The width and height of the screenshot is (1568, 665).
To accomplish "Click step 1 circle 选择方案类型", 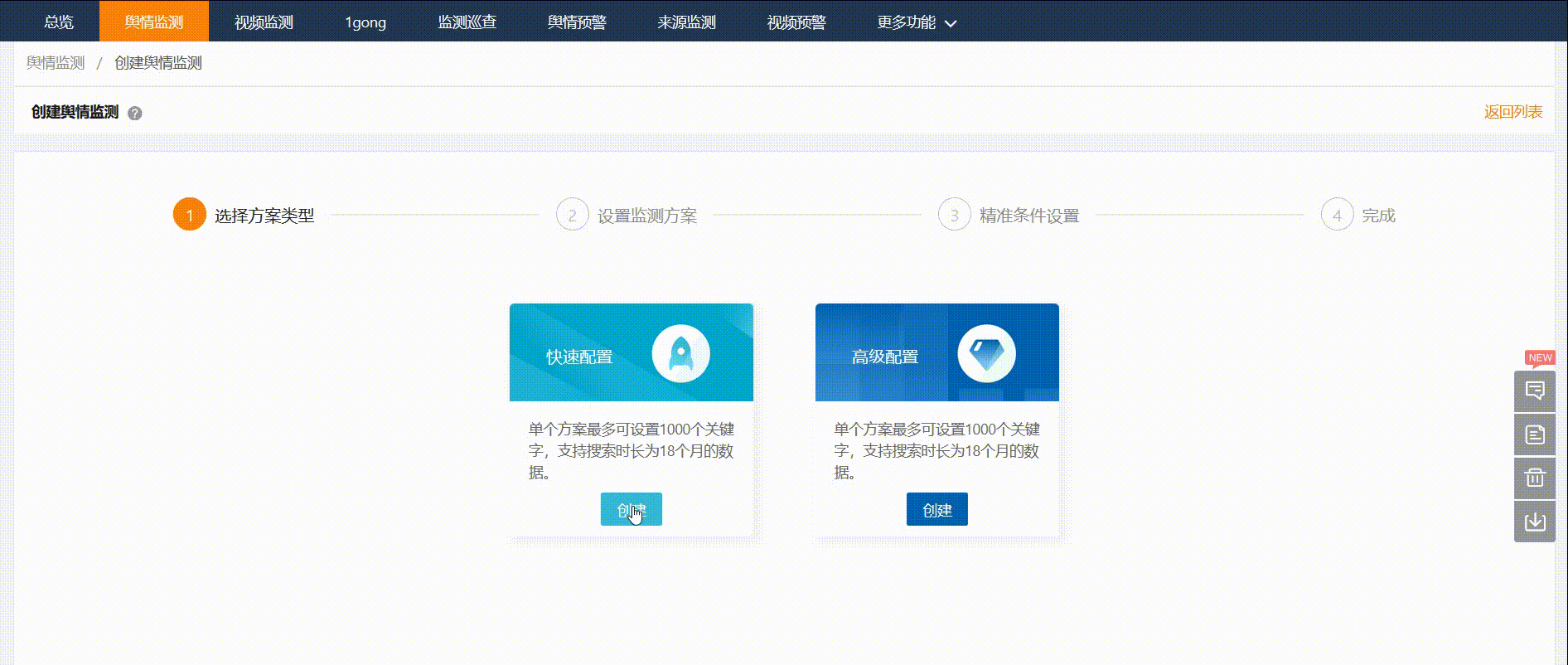I will click(x=189, y=215).
